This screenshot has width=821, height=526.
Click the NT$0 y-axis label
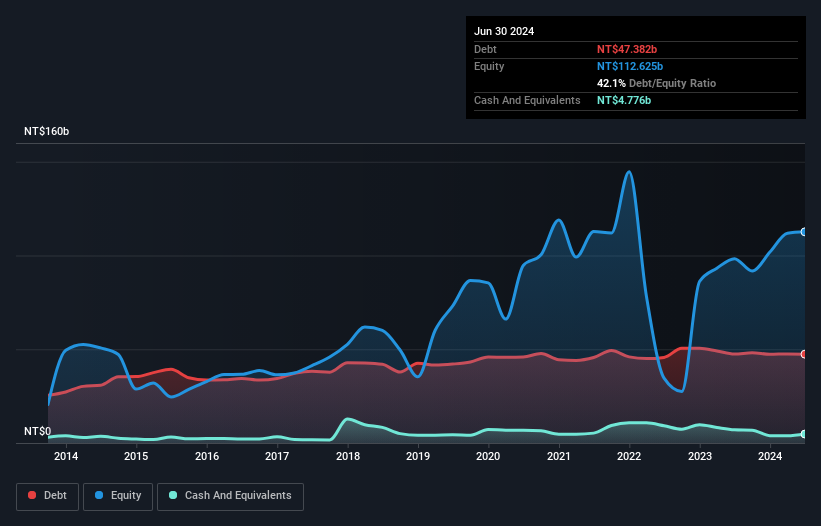pyautogui.click(x=38, y=431)
